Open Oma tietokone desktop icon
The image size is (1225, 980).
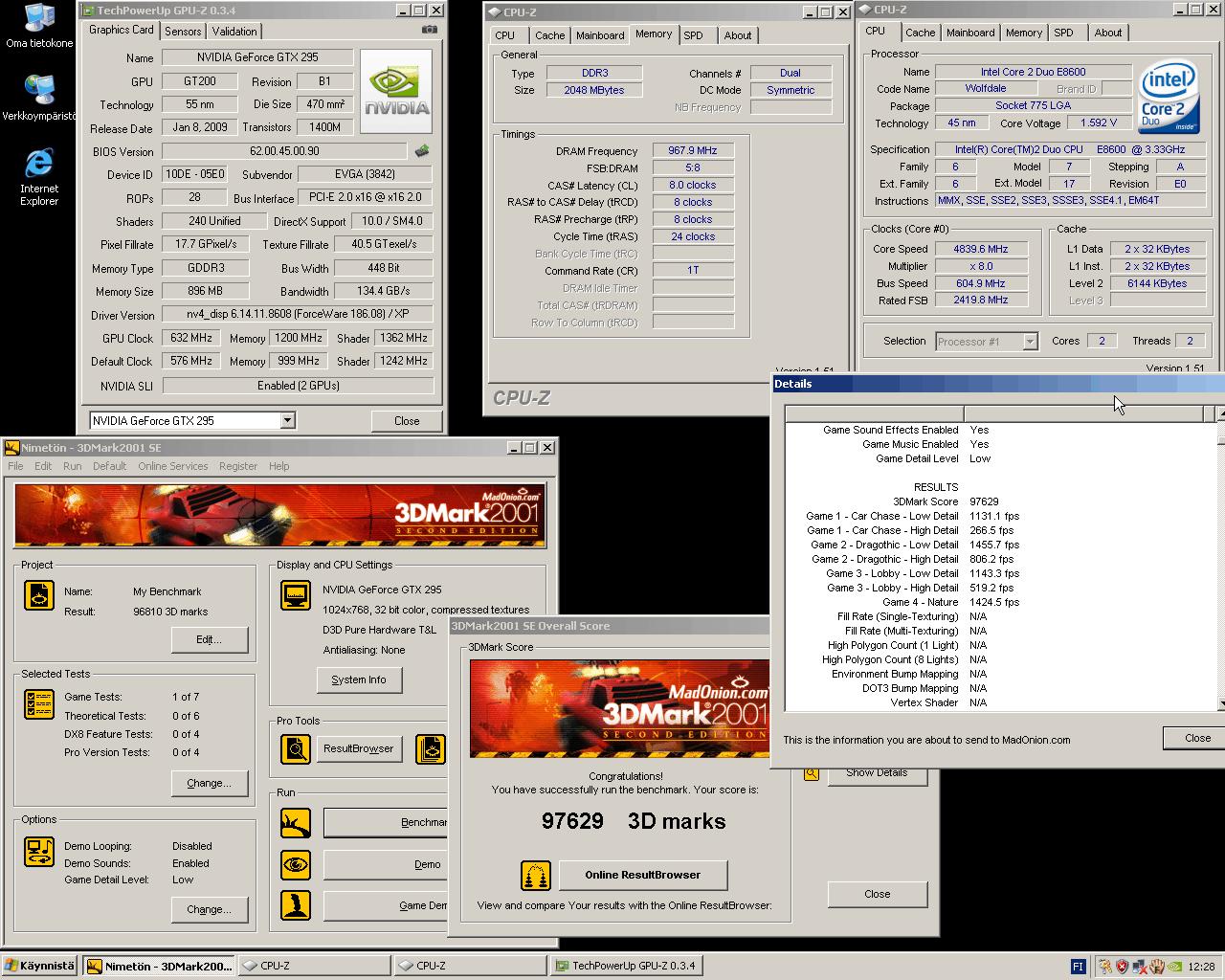coord(39,26)
